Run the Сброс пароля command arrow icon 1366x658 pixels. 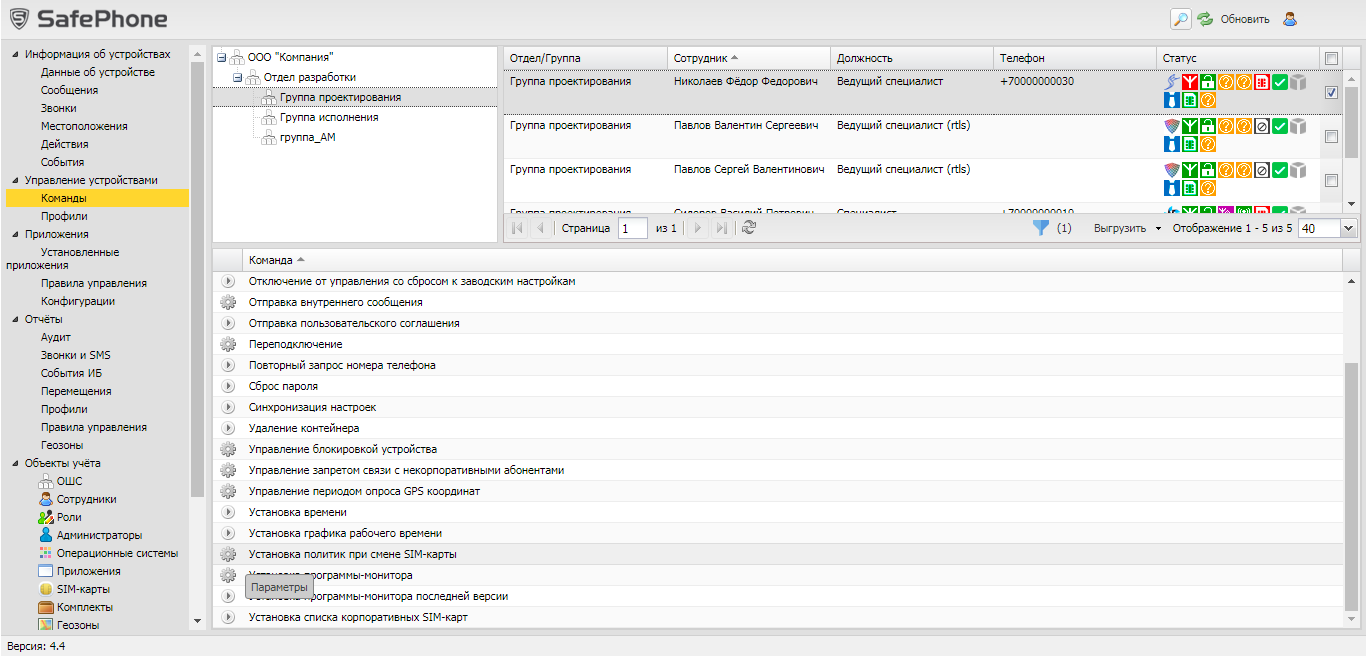click(x=228, y=386)
